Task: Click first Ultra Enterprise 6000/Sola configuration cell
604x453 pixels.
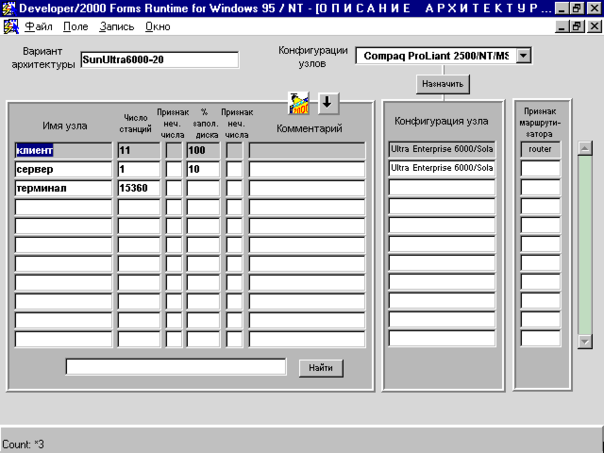Action: 442,149
